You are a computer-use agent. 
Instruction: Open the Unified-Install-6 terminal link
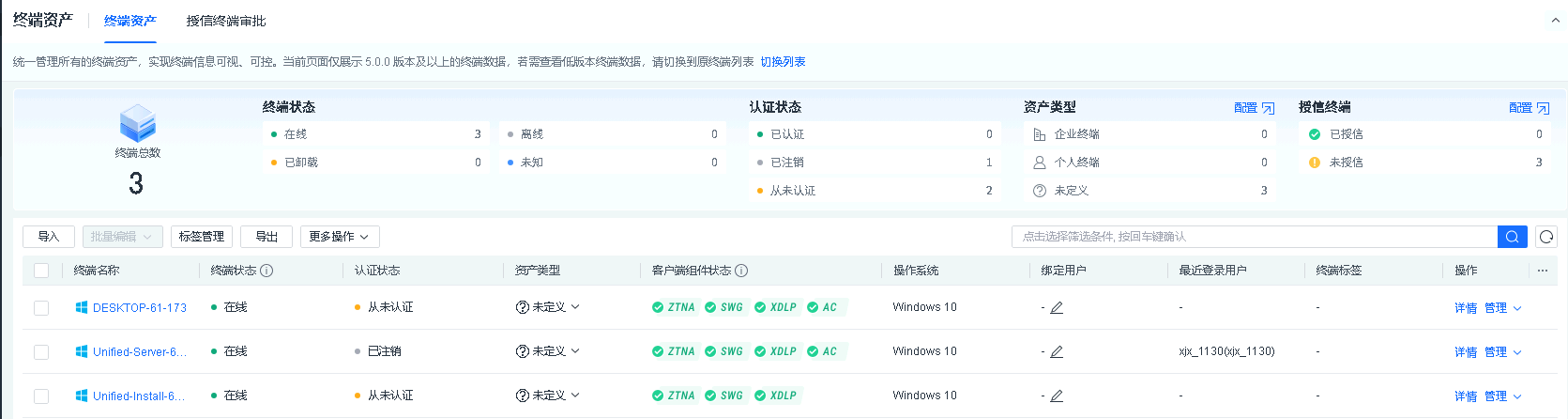[139, 396]
